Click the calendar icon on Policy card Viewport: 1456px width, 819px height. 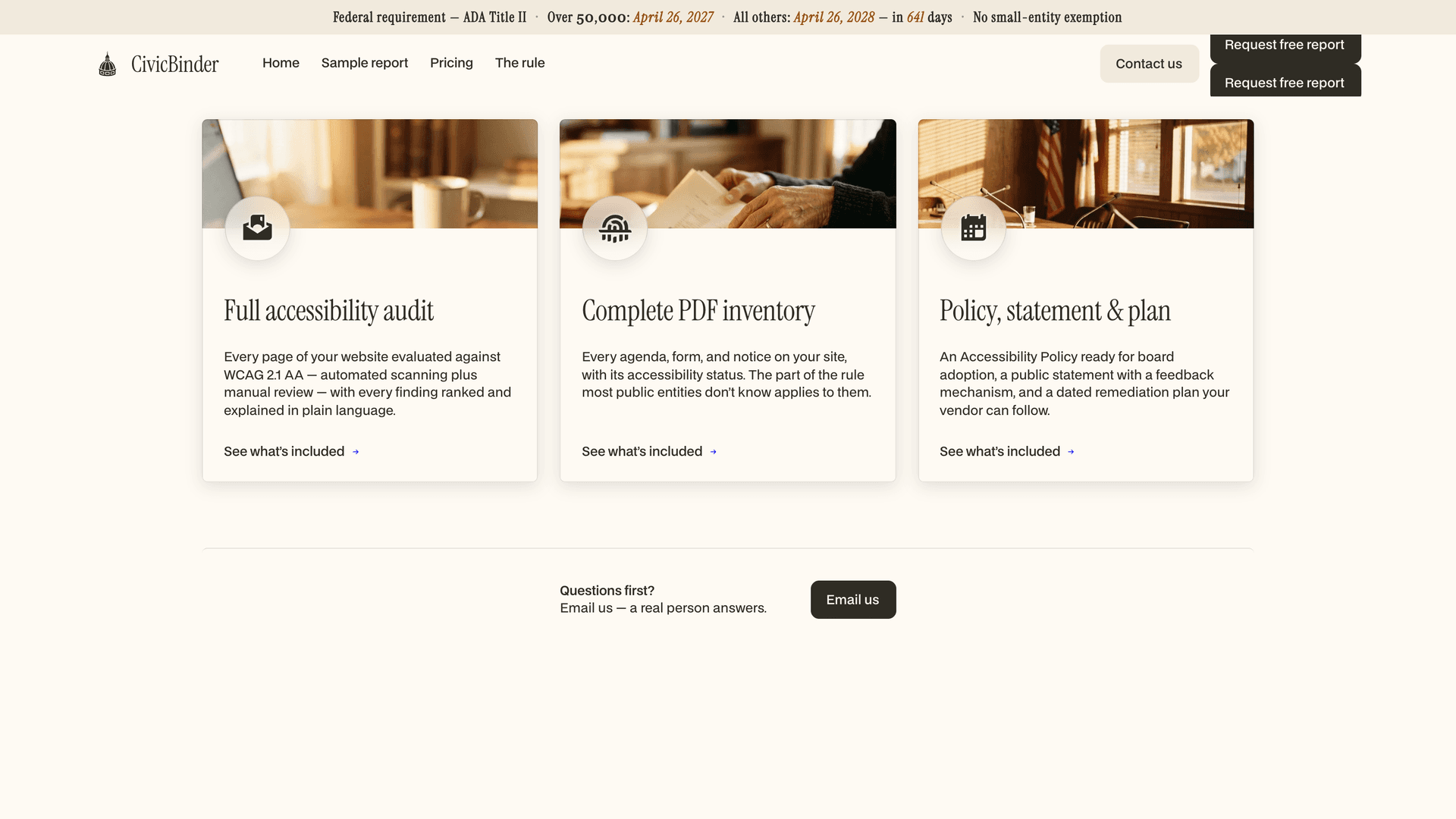click(973, 227)
